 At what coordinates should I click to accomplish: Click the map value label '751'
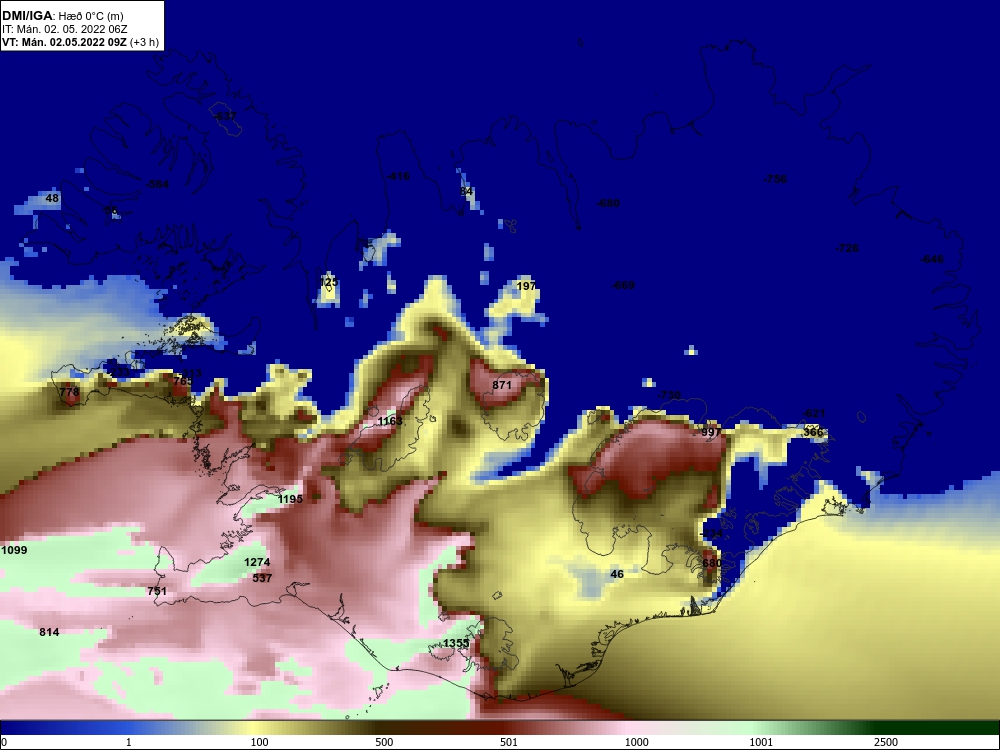[157, 591]
